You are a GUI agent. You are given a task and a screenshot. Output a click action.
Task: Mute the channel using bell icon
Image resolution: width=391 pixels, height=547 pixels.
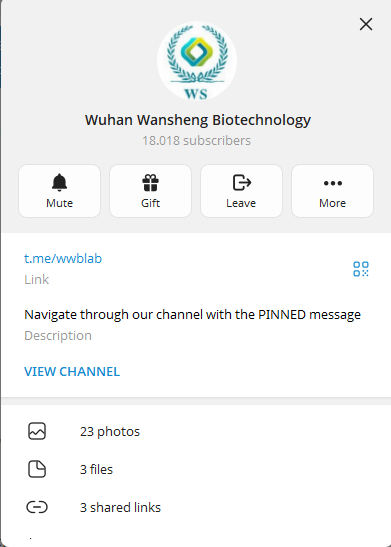pyautogui.click(x=59, y=191)
